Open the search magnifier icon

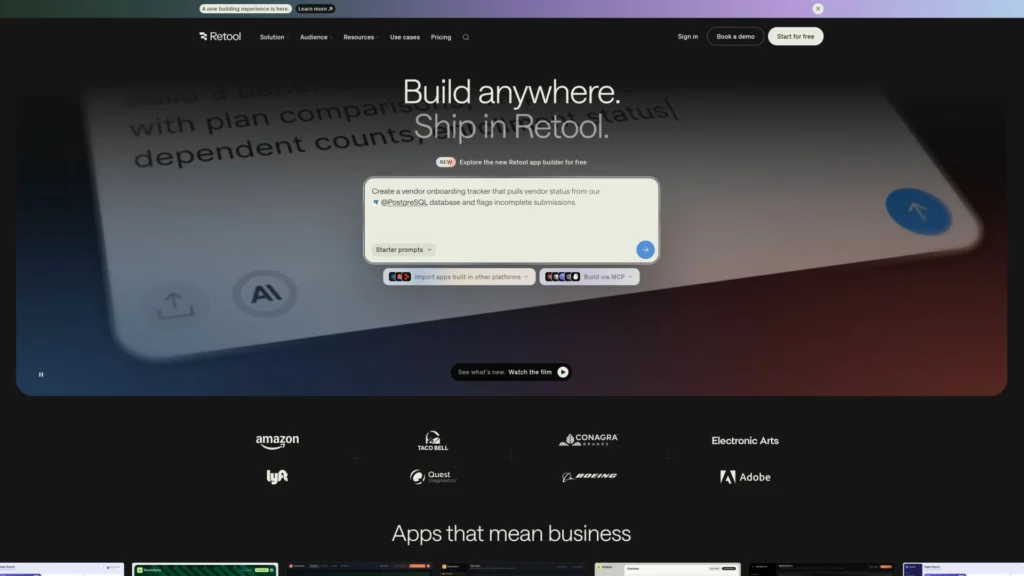pos(466,37)
